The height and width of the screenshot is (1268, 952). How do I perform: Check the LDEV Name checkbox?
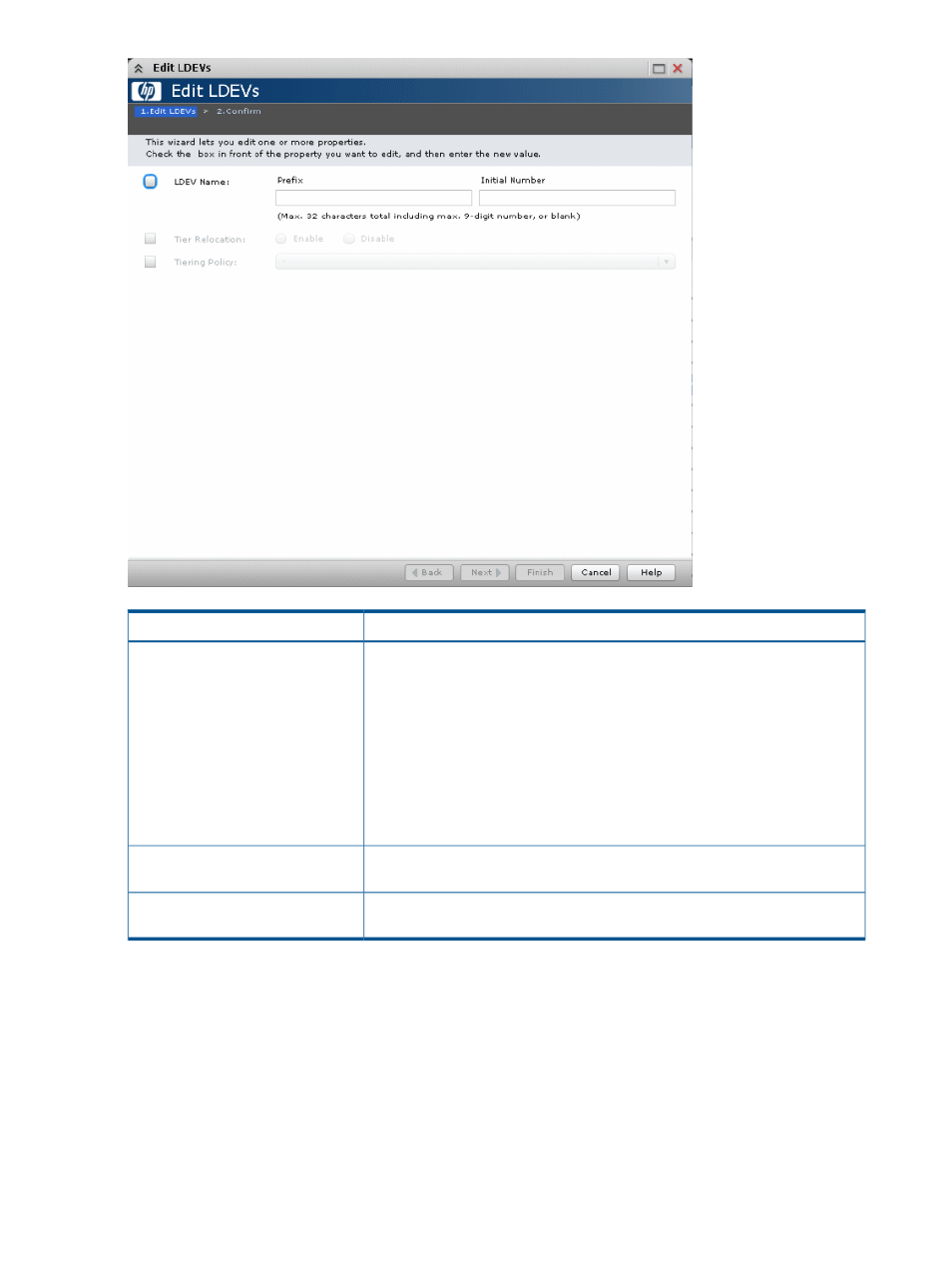150,182
